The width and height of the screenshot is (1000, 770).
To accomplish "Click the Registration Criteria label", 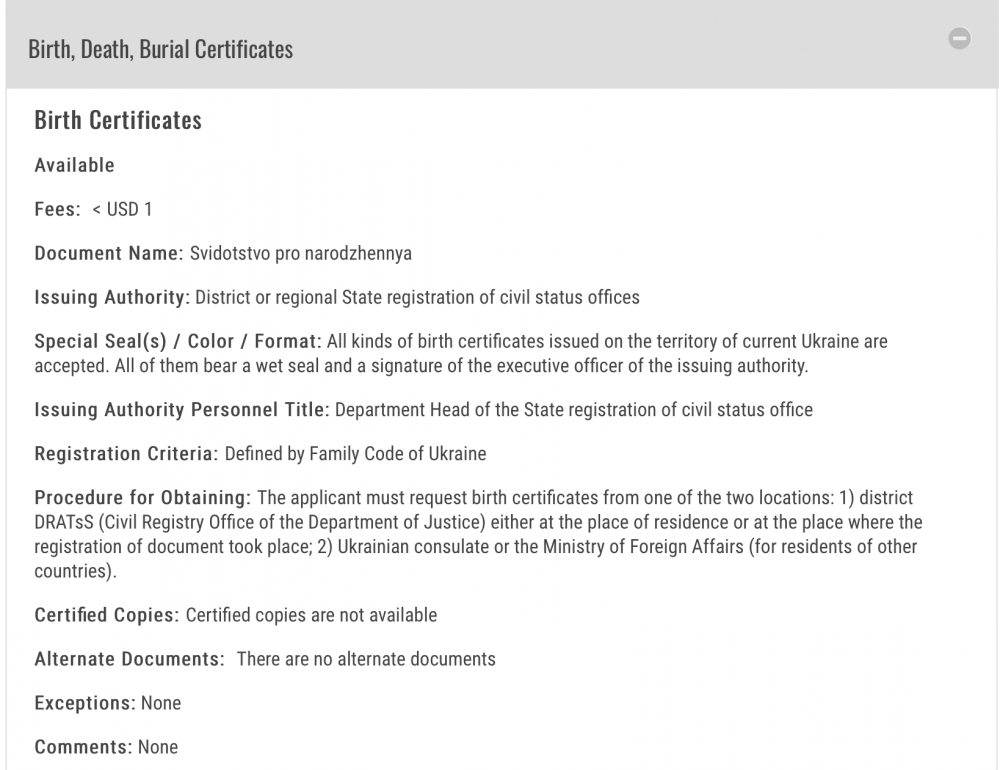I will (x=126, y=454).
